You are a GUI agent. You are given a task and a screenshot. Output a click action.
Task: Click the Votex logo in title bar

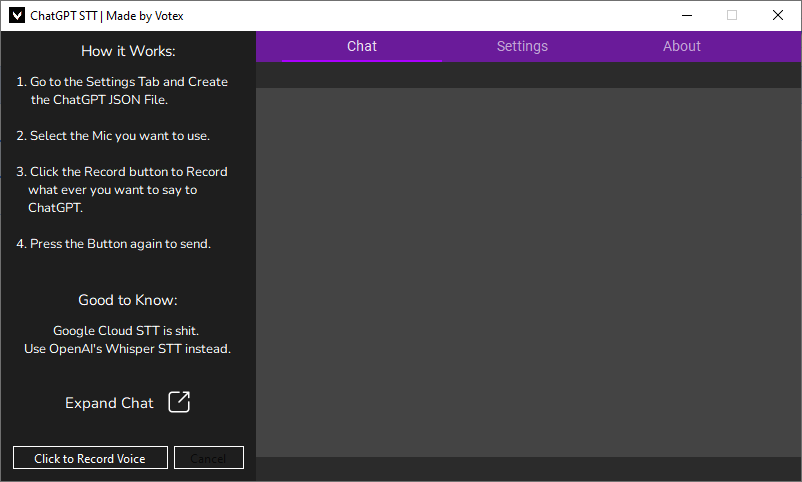click(17, 15)
